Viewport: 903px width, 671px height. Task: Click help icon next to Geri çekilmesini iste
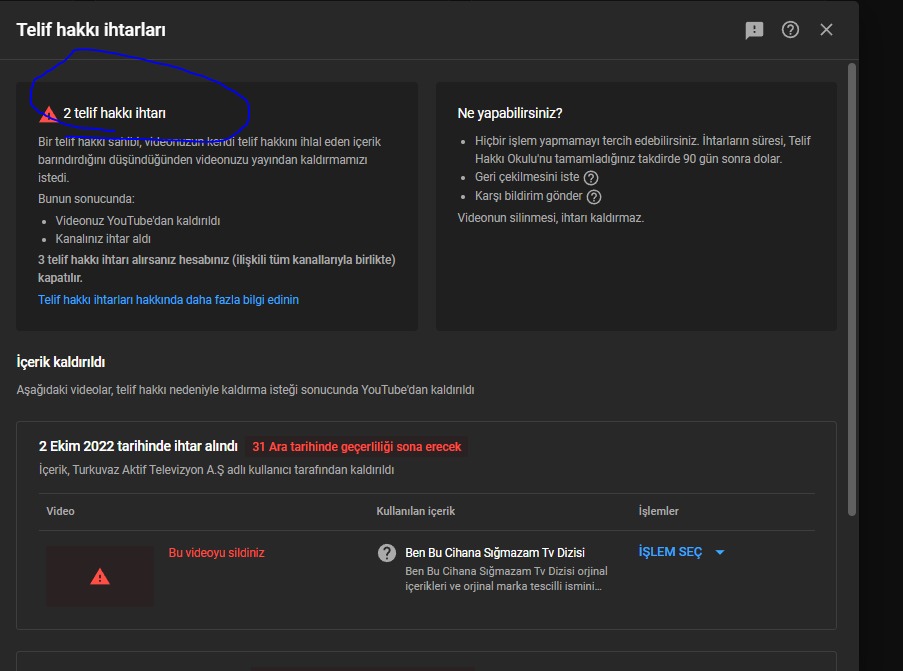(x=591, y=178)
